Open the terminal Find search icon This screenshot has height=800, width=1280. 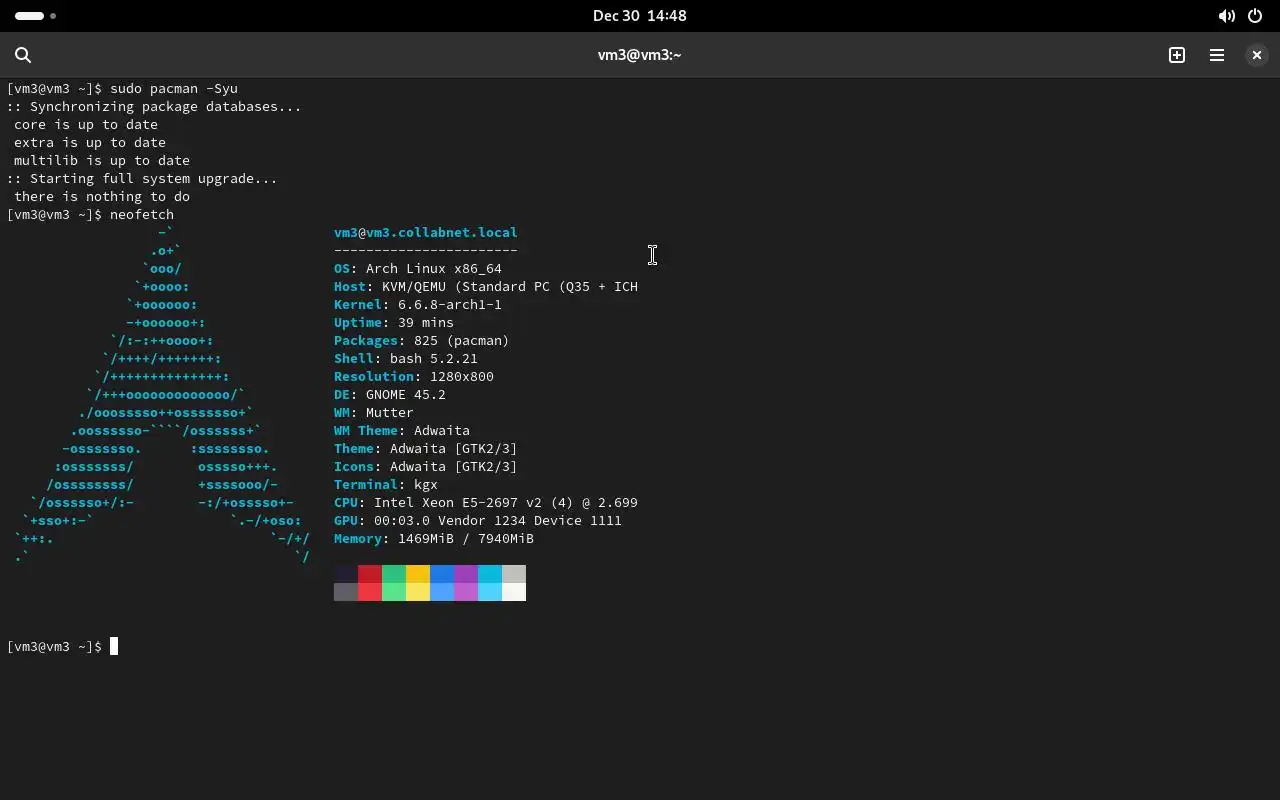[23, 55]
